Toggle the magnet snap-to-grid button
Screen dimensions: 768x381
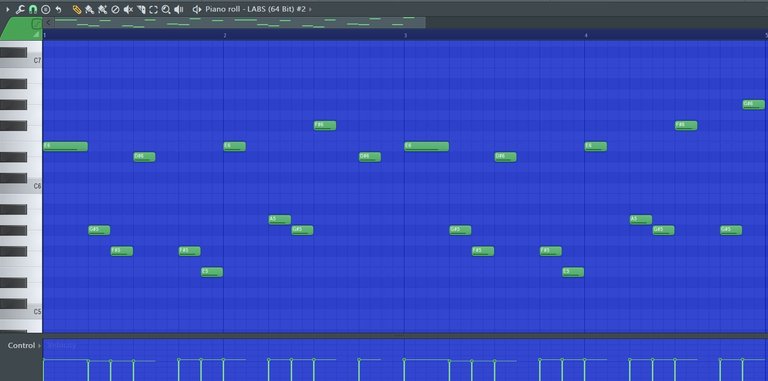(x=33, y=9)
